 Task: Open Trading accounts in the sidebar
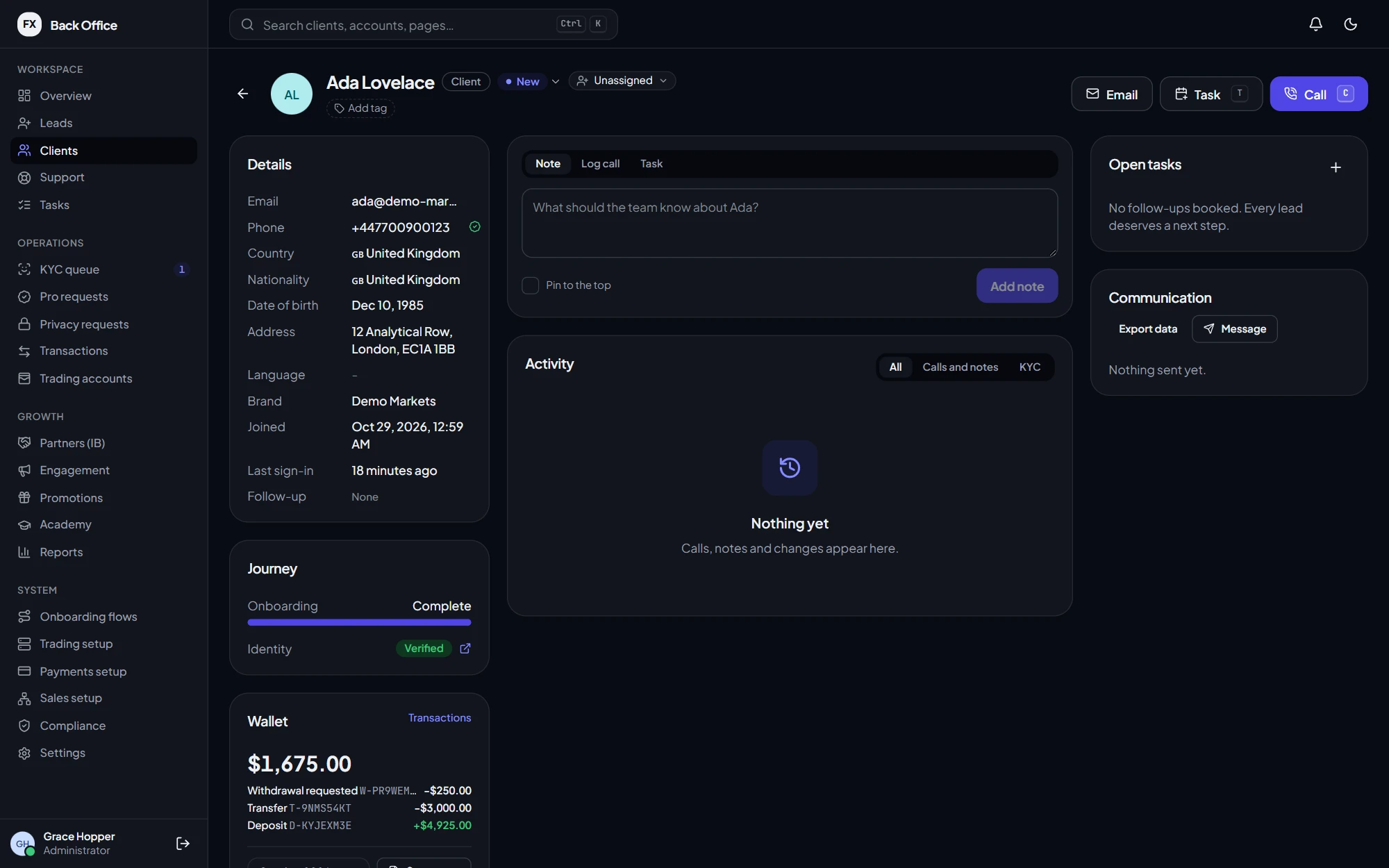point(103,378)
